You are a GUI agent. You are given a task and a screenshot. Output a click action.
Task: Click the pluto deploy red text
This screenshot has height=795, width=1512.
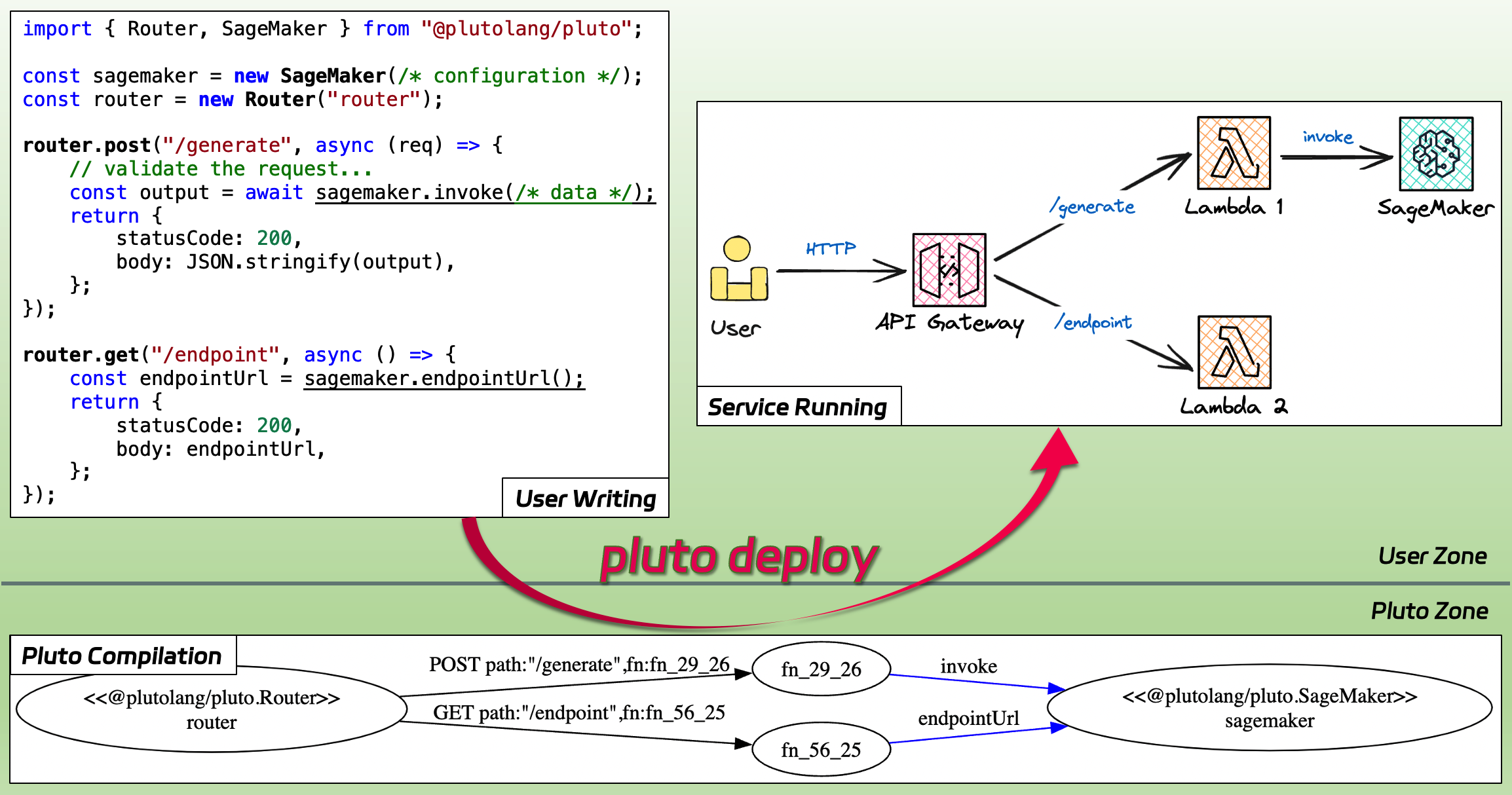click(739, 558)
